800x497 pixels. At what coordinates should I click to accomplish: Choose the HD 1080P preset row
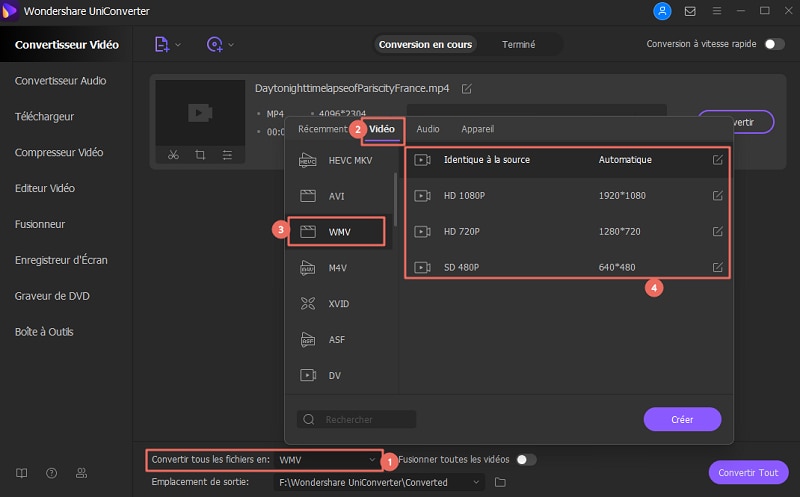coord(567,195)
